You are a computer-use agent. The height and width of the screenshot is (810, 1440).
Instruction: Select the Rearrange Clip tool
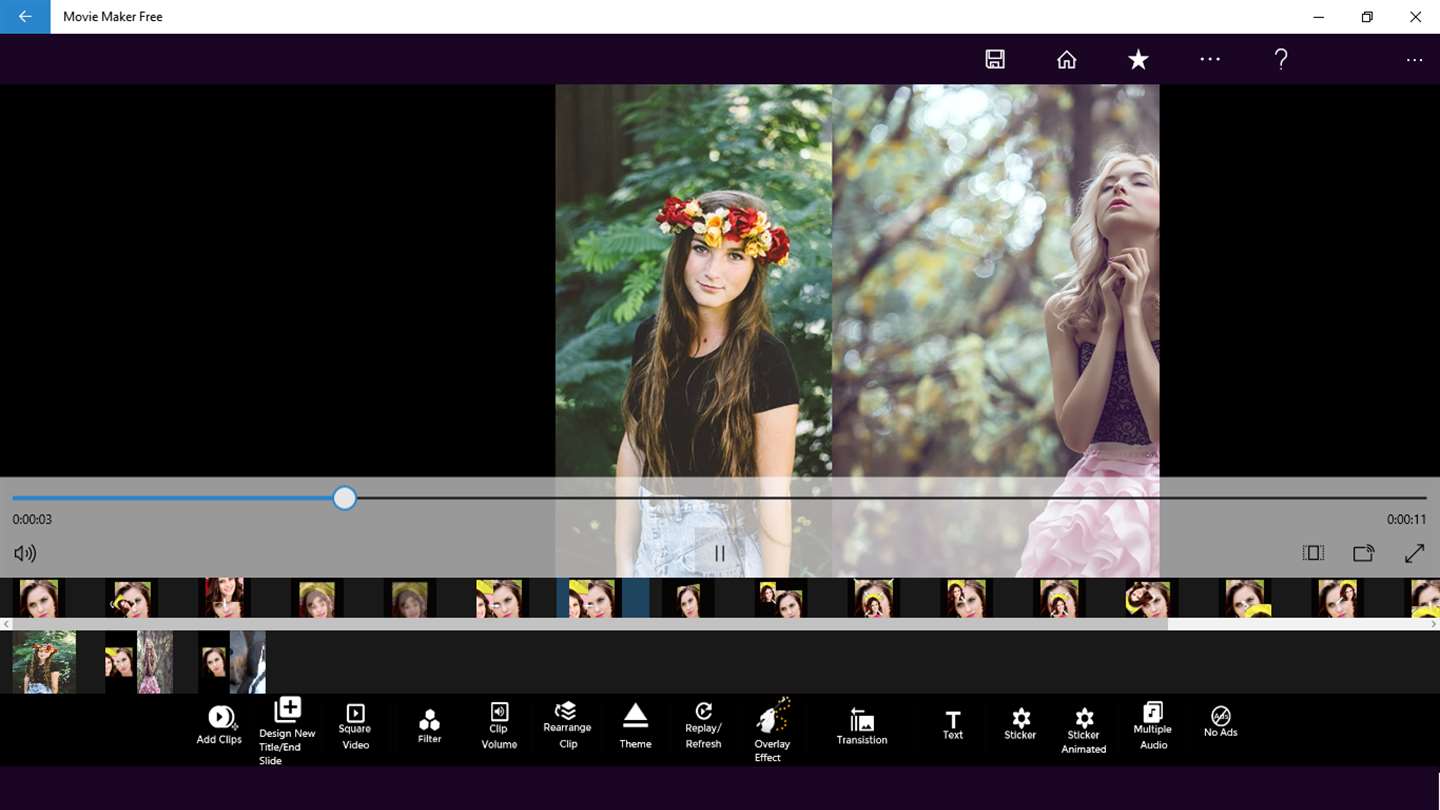click(x=566, y=710)
